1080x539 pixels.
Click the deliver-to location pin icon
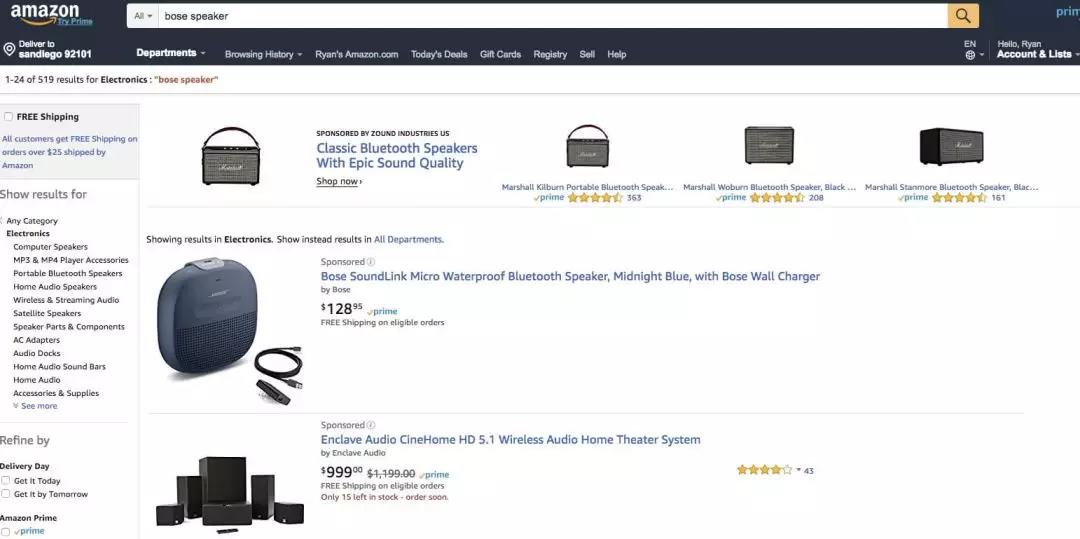pos(9,49)
